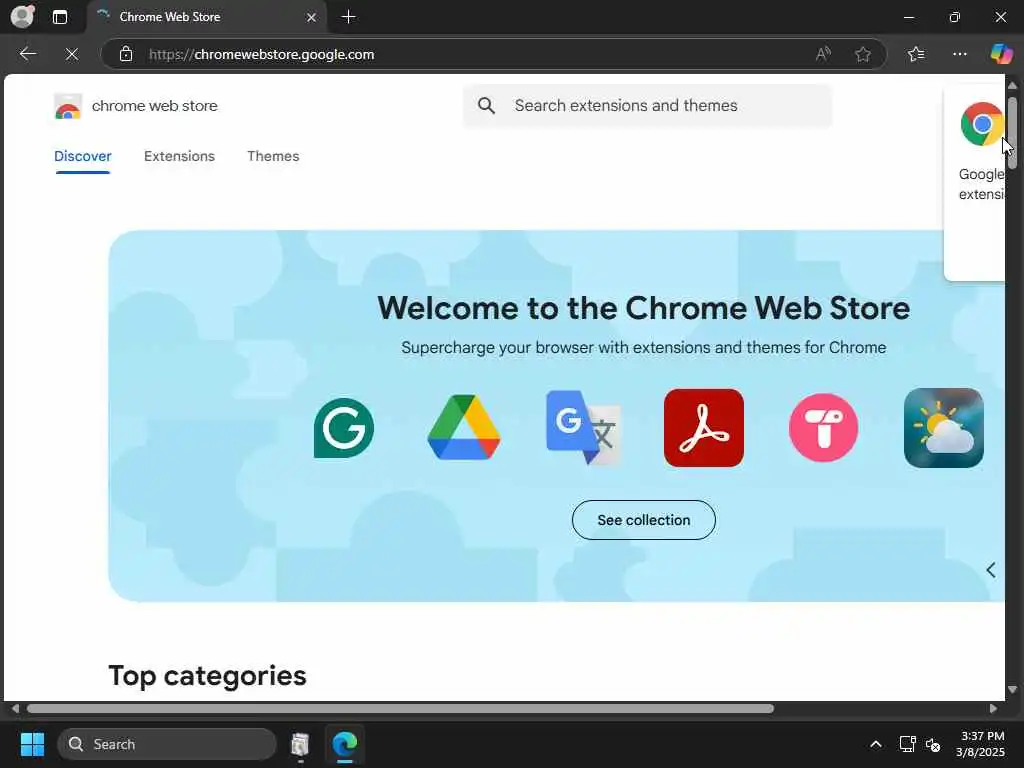Open network status tray icon
The image size is (1024, 768).
(907, 744)
